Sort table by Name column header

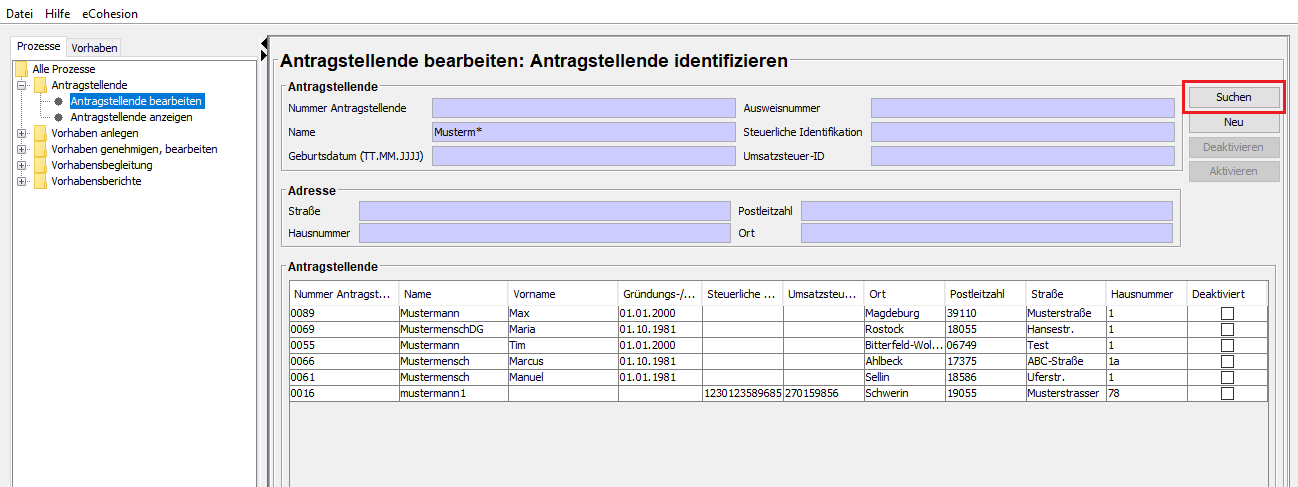pyautogui.click(x=453, y=294)
